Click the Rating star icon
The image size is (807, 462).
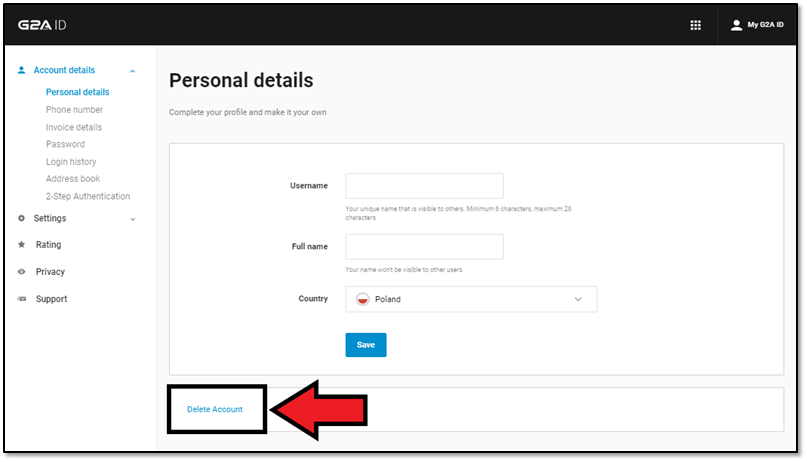click(22, 245)
